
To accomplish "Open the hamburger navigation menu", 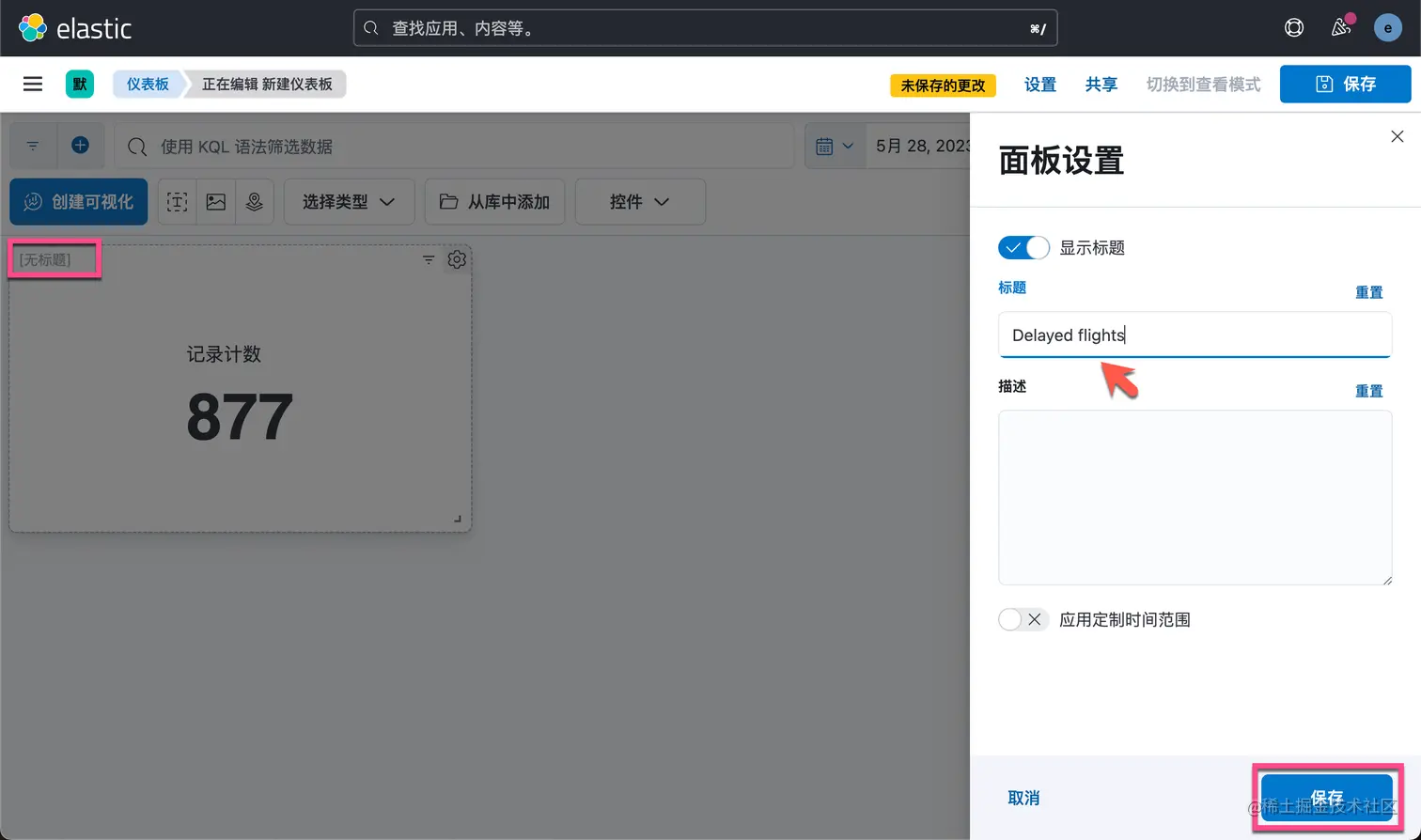I will (x=33, y=85).
